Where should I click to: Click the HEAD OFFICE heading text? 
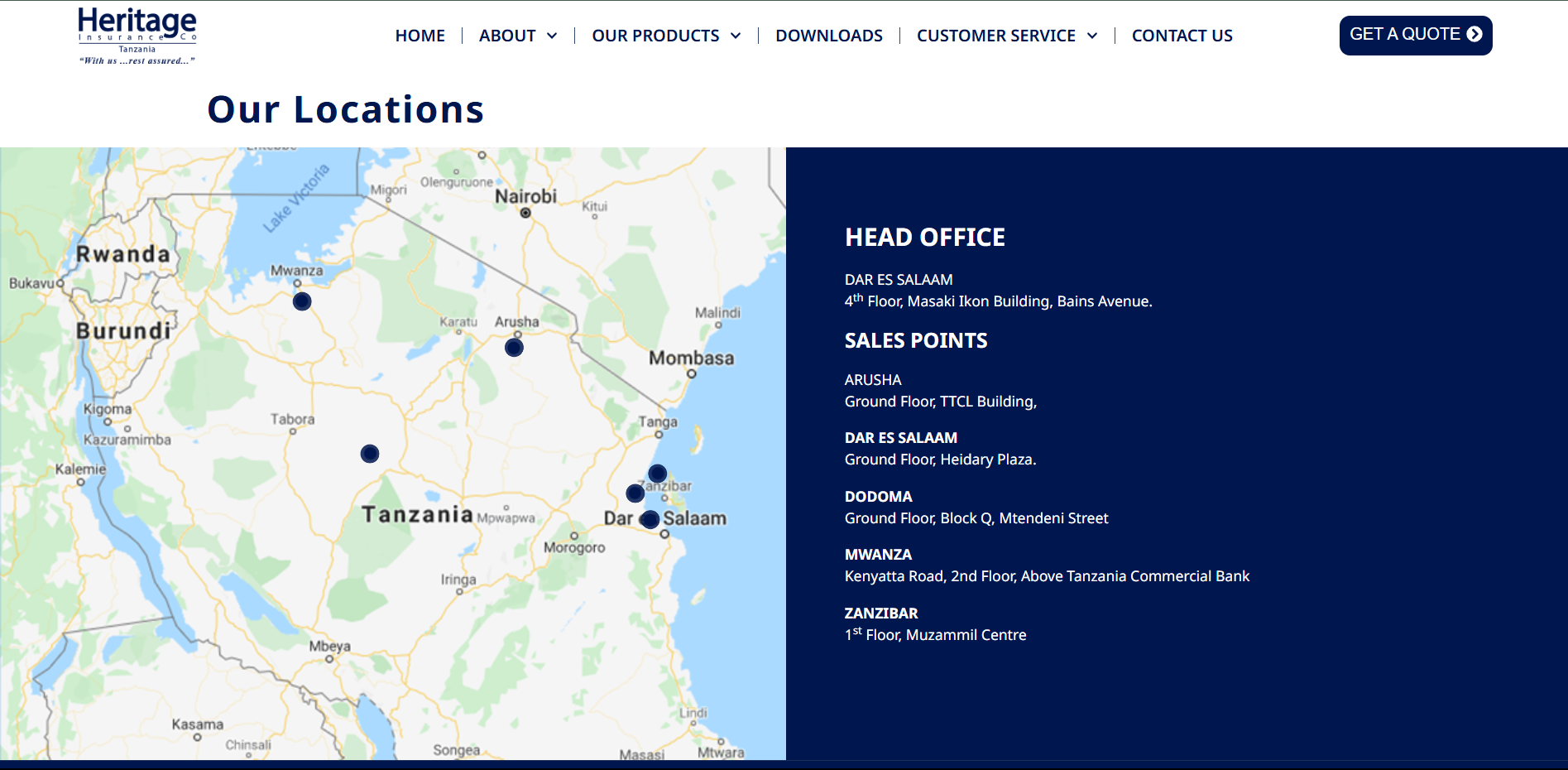tap(924, 238)
